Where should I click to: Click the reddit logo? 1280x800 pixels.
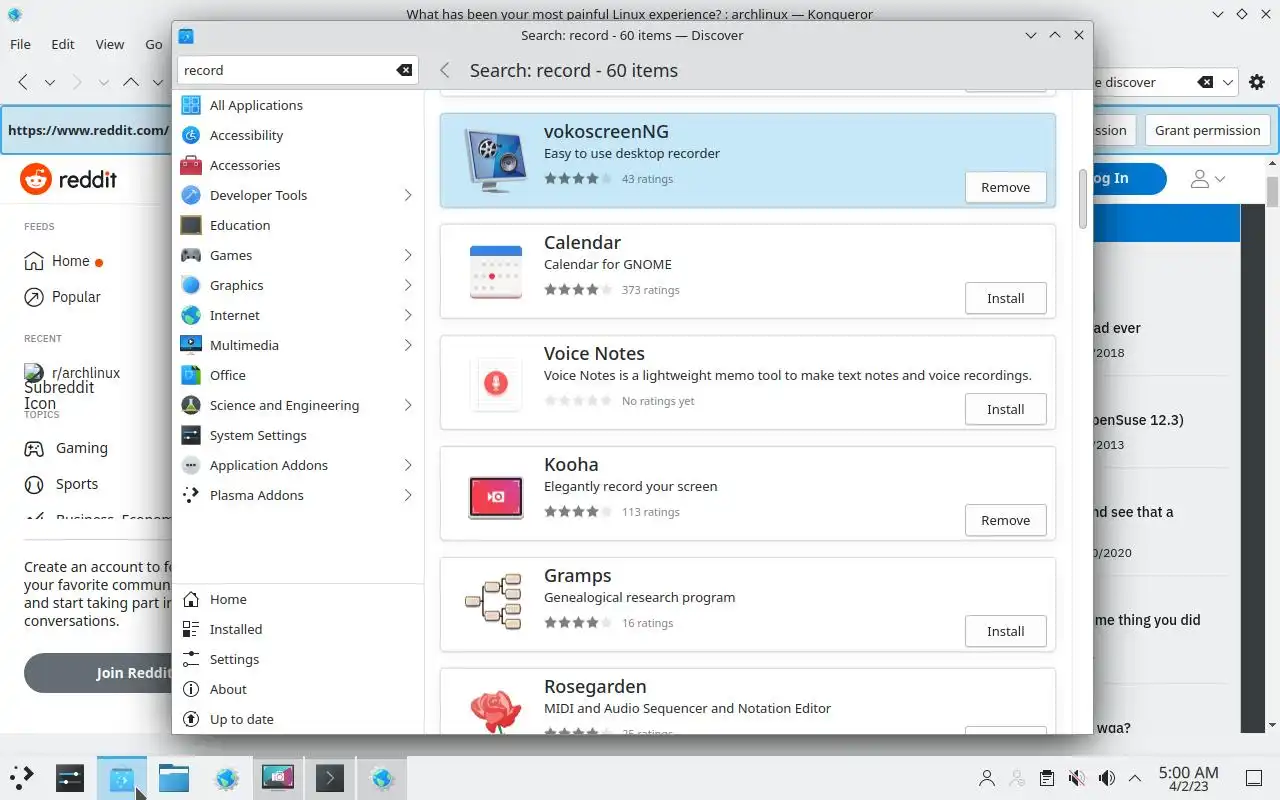pos(68,179)
